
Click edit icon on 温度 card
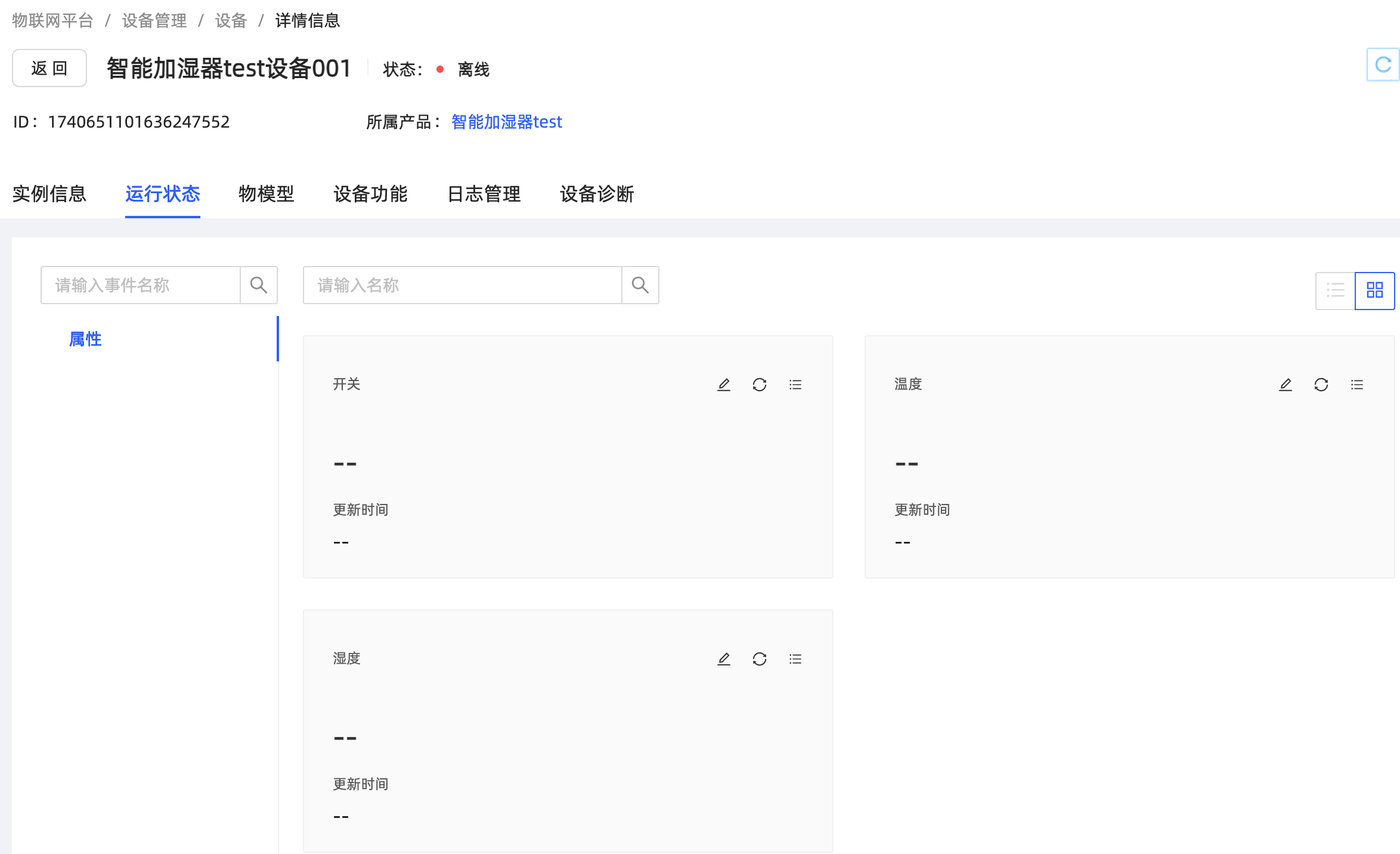click(1286, 385)
